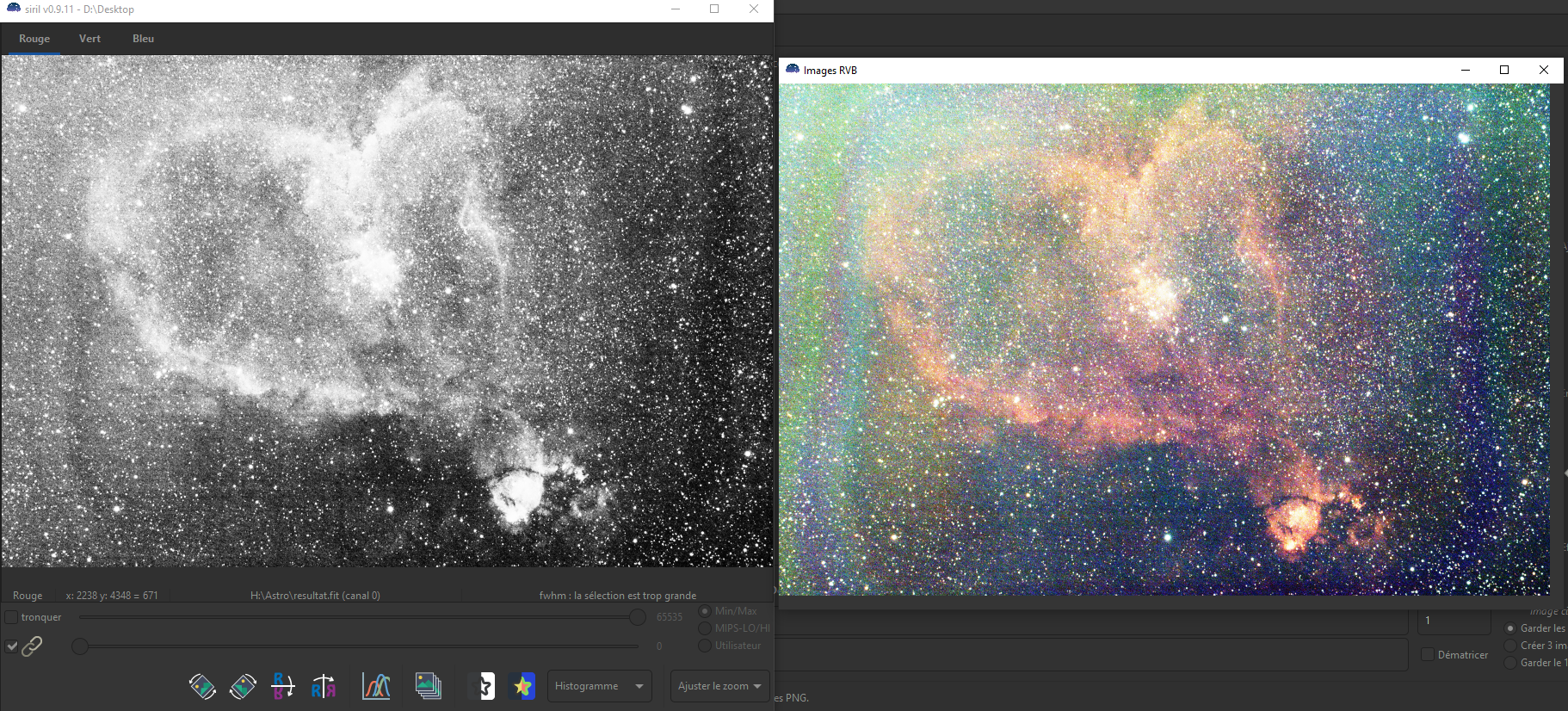Viewport: 1568px width, 711px height.
Task: Click the horizontal mirror flip icon
Action: tap(324, 686)
